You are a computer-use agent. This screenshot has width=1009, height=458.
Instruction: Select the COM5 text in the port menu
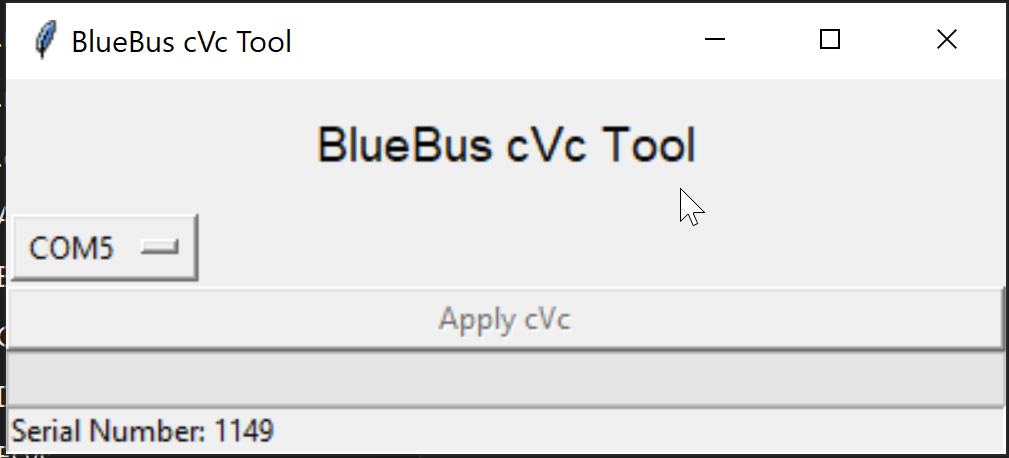coord(71,248)
